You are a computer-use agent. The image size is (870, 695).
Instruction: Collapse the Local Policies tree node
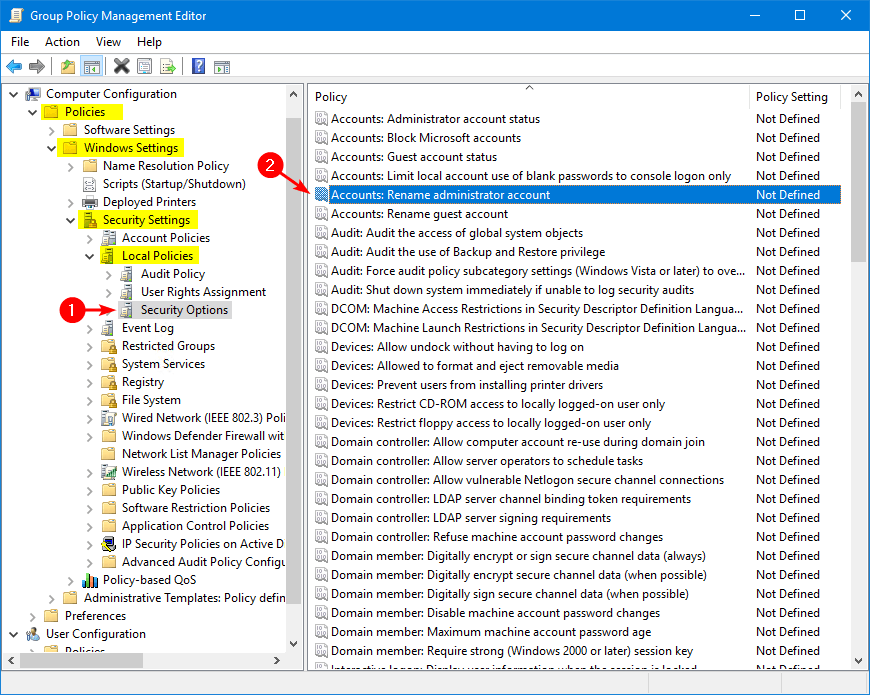tap(89, 256)
